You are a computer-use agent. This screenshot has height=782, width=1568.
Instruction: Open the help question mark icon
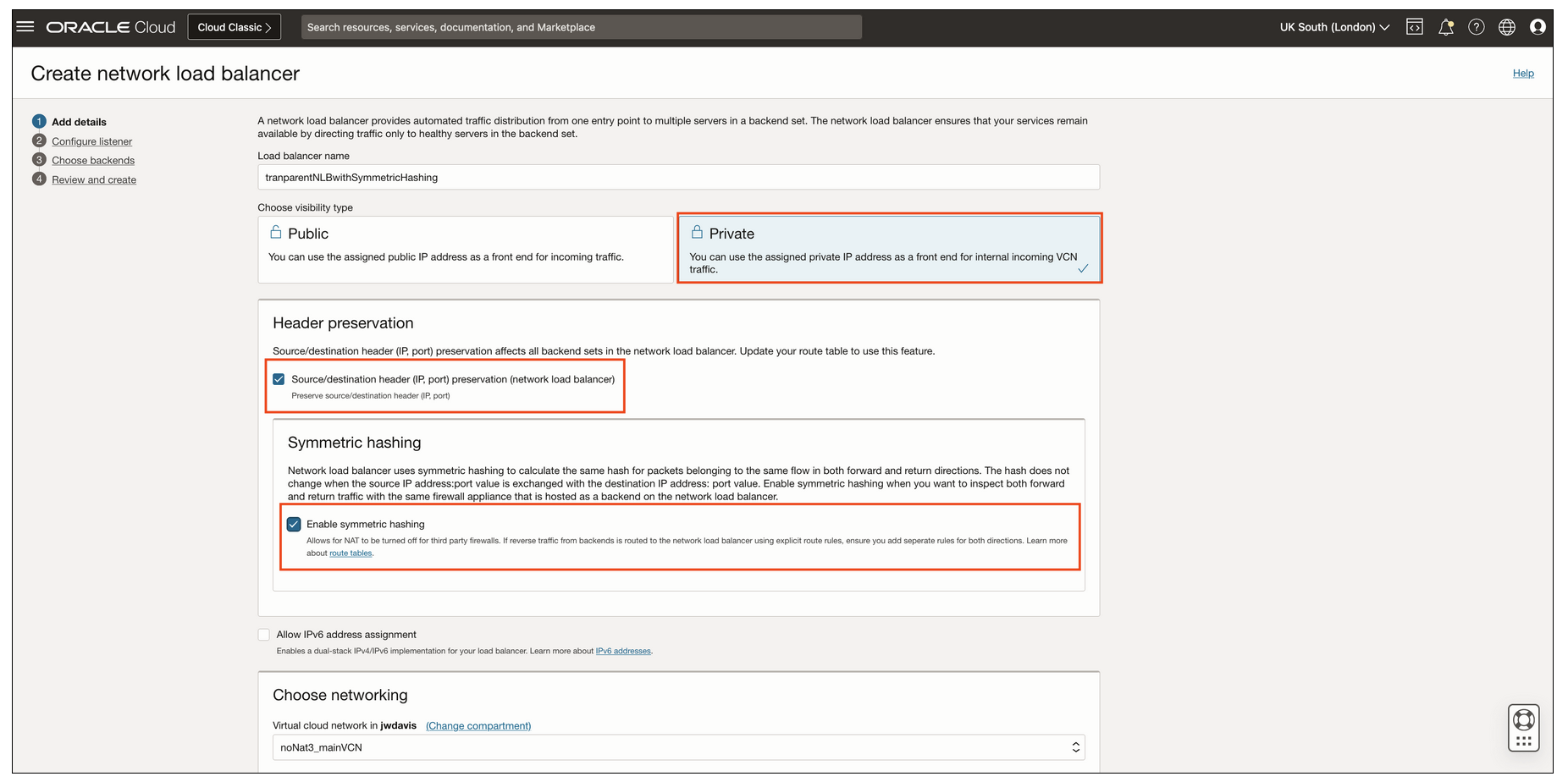[1476, 26]
